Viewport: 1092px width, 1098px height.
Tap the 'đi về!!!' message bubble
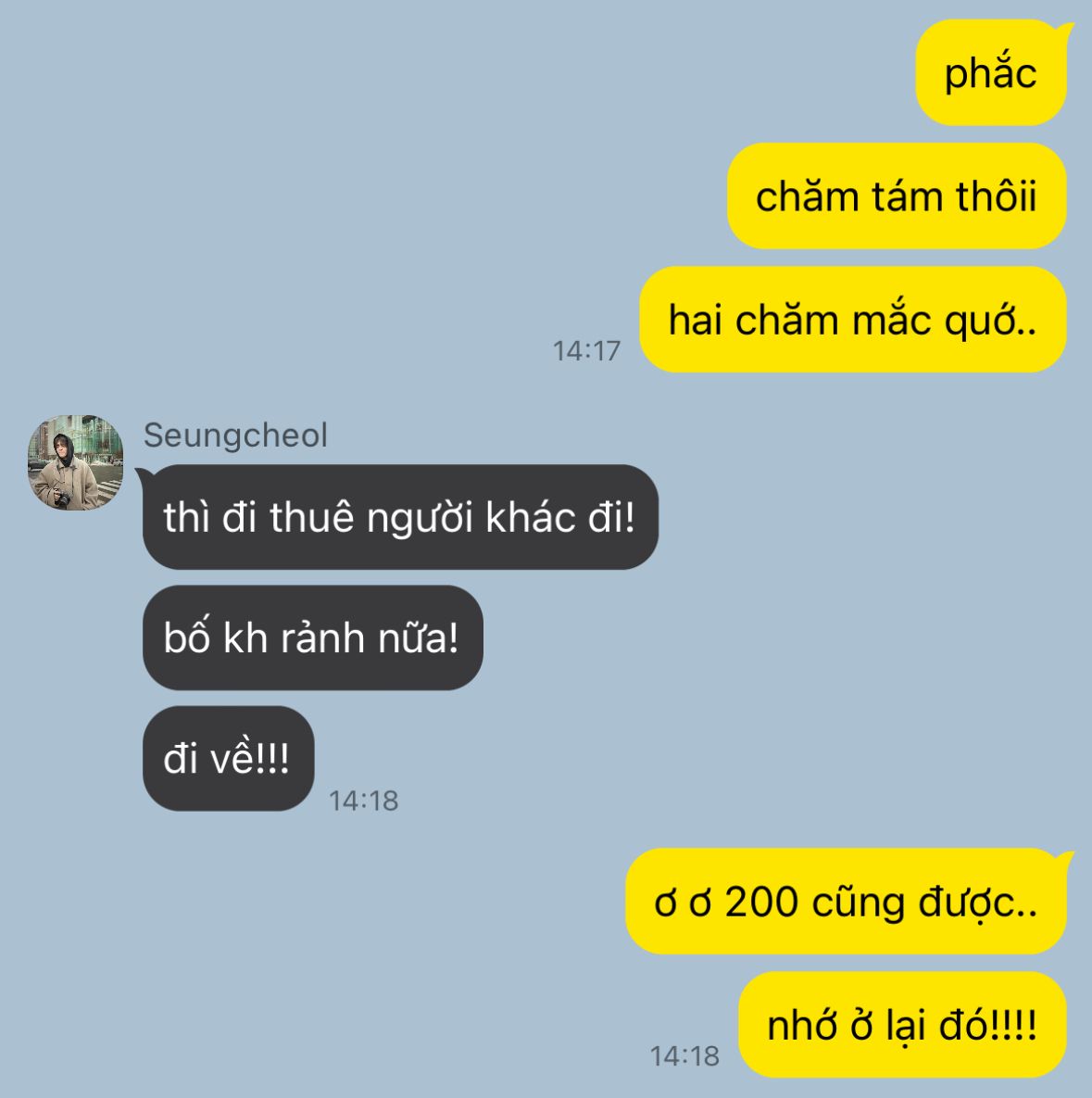pos(228,758)
